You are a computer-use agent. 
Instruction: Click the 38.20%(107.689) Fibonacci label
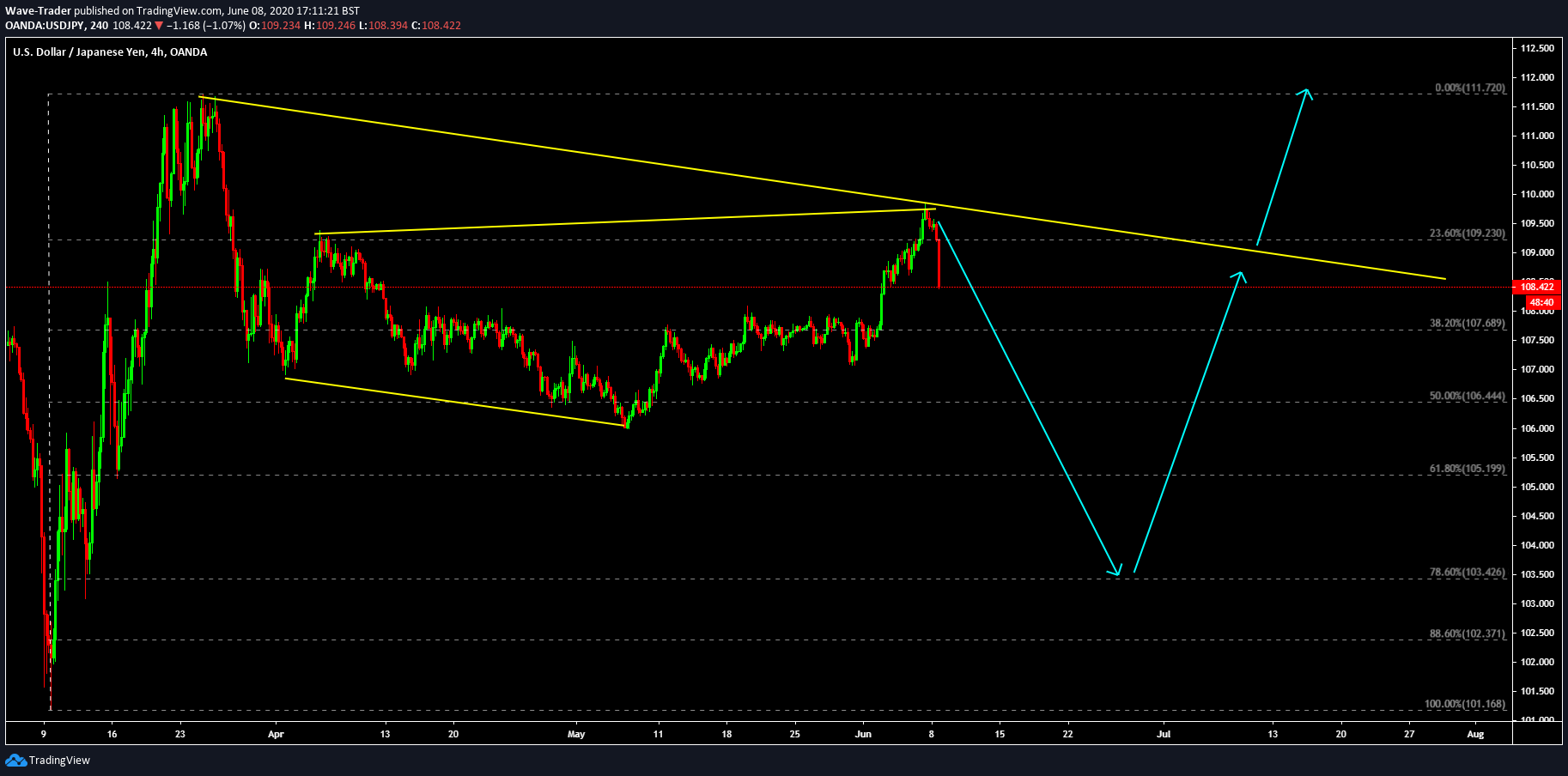point(1467,324)
